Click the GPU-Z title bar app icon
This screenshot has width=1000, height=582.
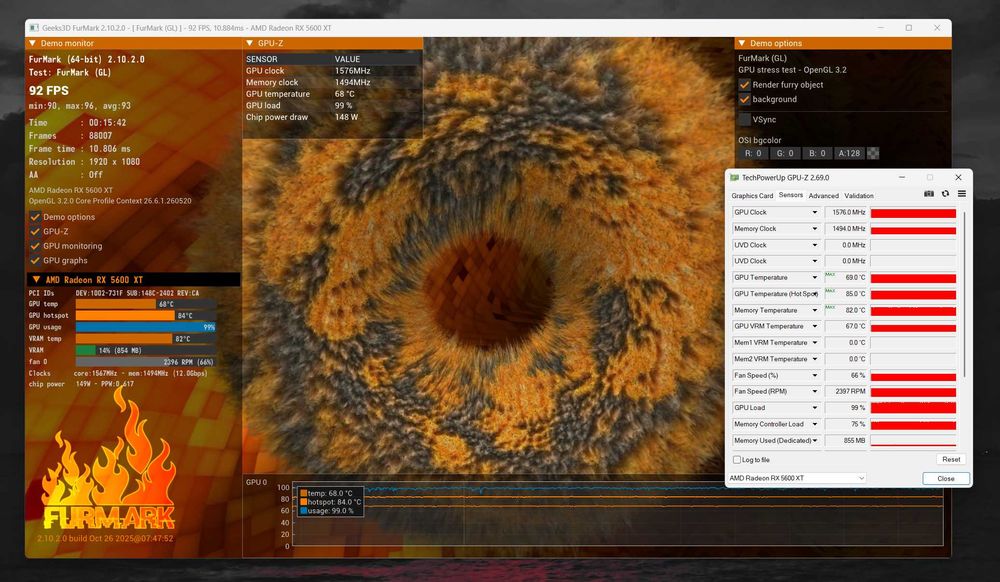point(734,178)
